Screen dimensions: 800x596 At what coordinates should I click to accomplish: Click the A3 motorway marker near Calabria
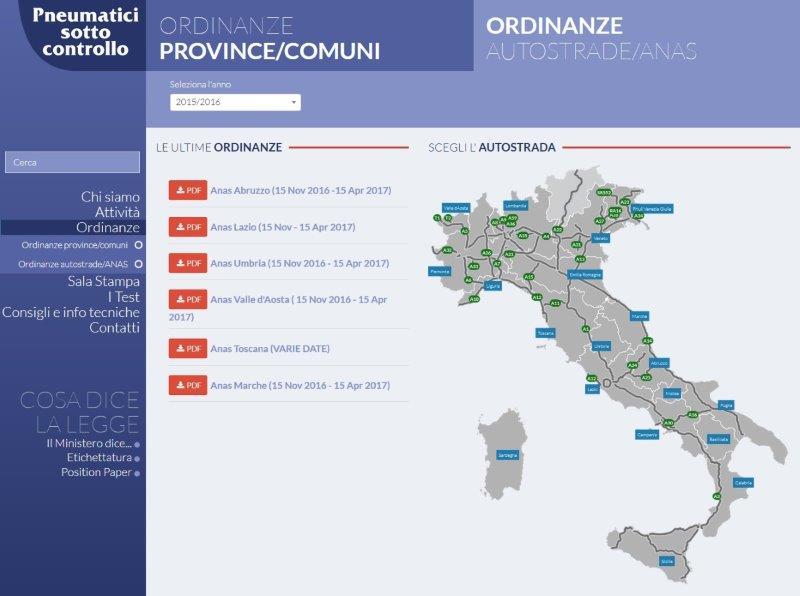[716, 496]
